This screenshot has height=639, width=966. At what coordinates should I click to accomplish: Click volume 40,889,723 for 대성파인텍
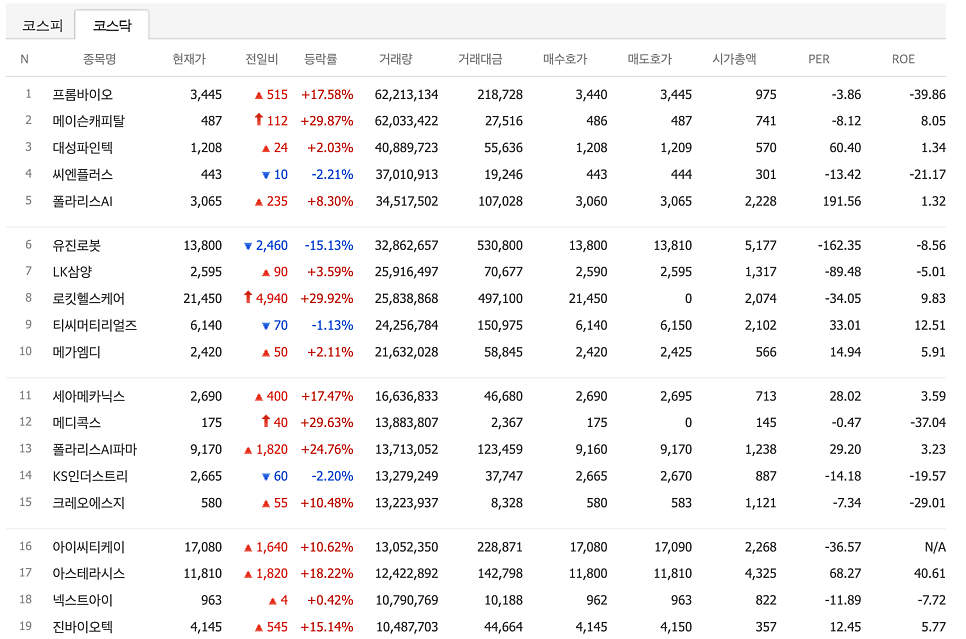(x=407, y=148)
